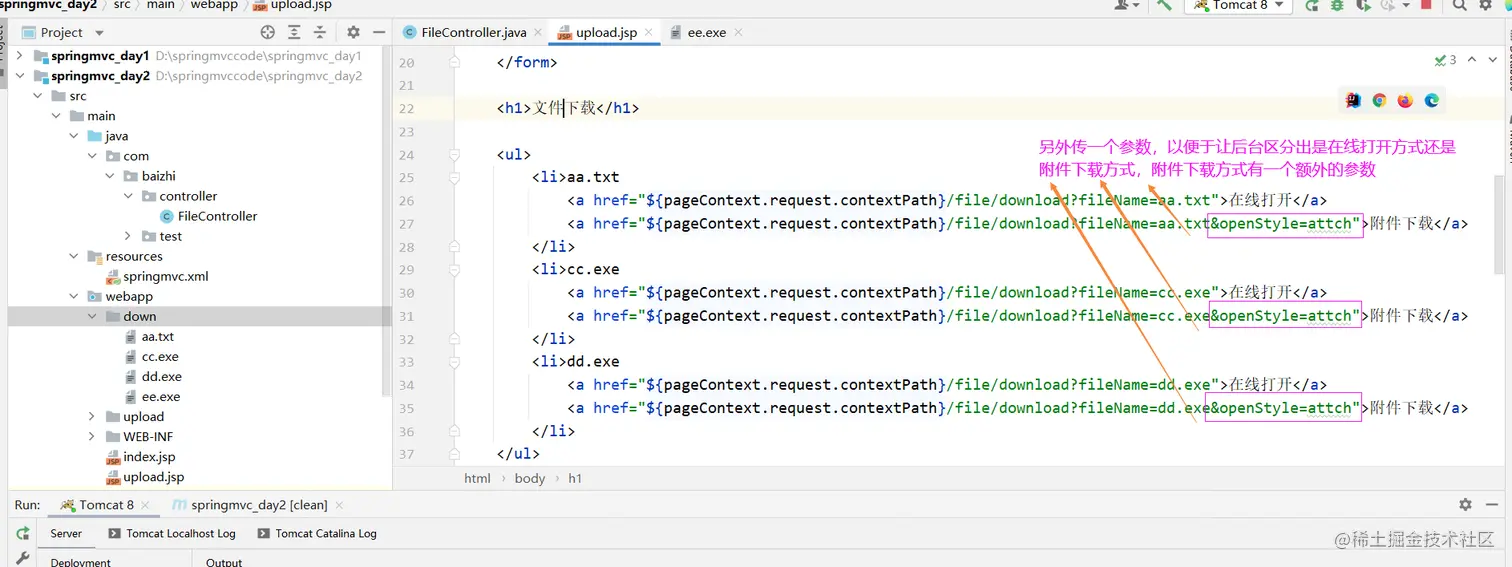Close the FileController.java editor tab
Viewport: 1512px width, 567px height.
538,33
